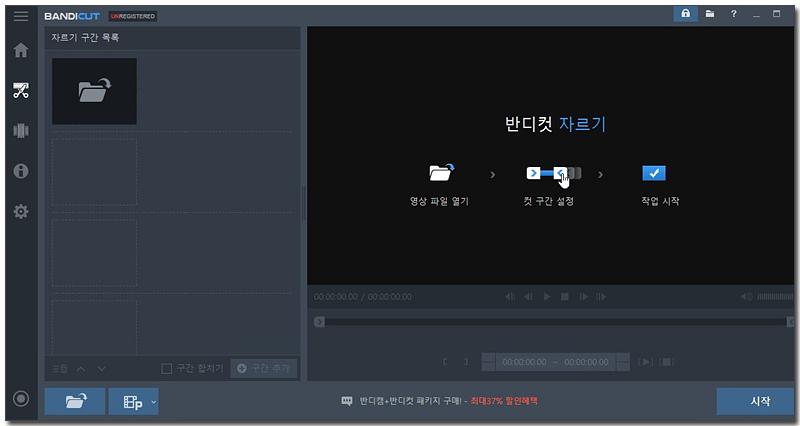This screenshot has height=426, width=800.
Task: Click the delete segment list icon
Action: pos(60,368)
